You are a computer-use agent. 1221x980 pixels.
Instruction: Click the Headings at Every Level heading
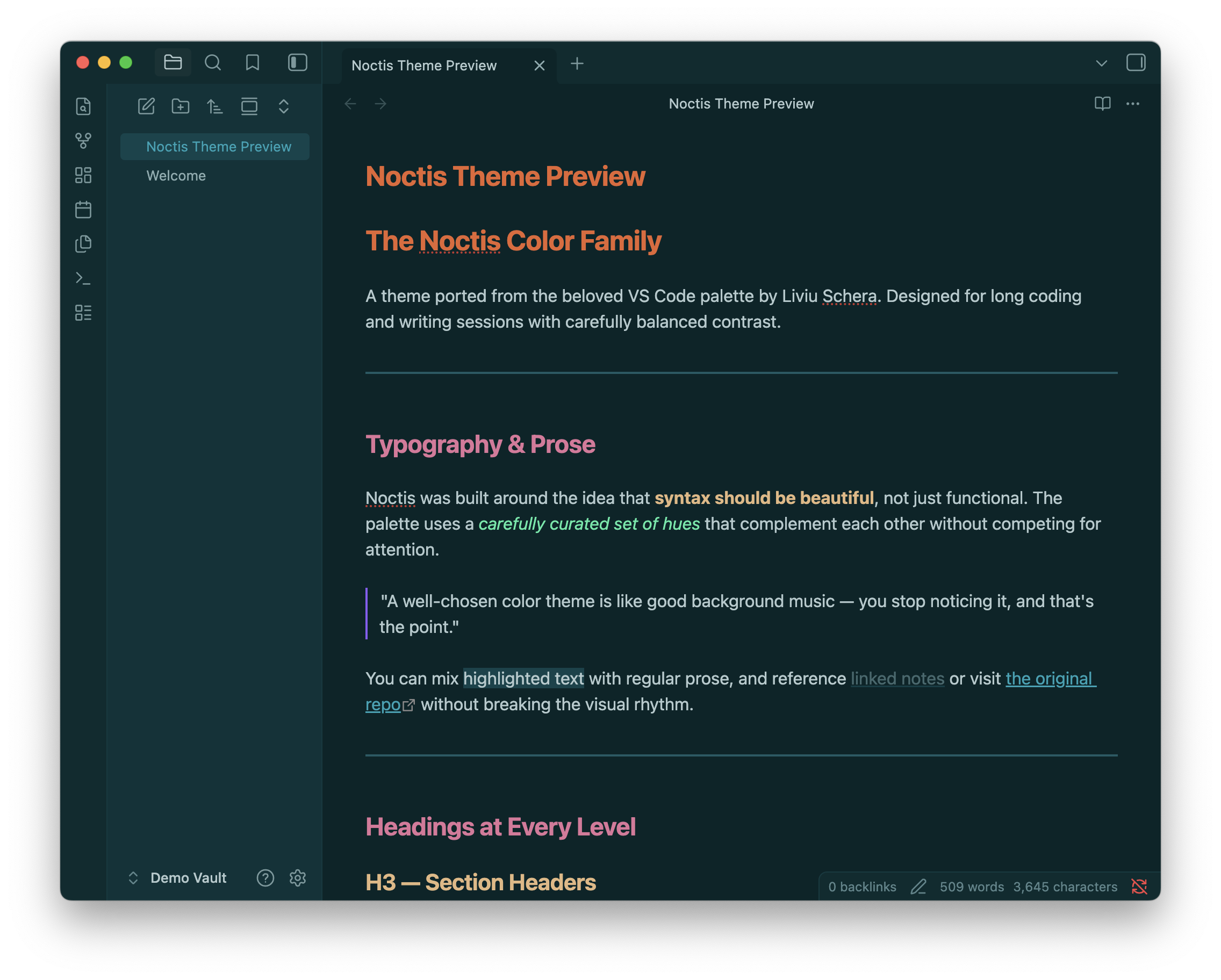point(501,826)
